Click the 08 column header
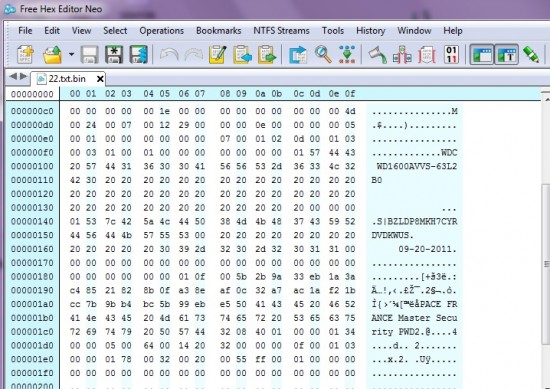The image size is (550, 389). [x=225, y=94]
